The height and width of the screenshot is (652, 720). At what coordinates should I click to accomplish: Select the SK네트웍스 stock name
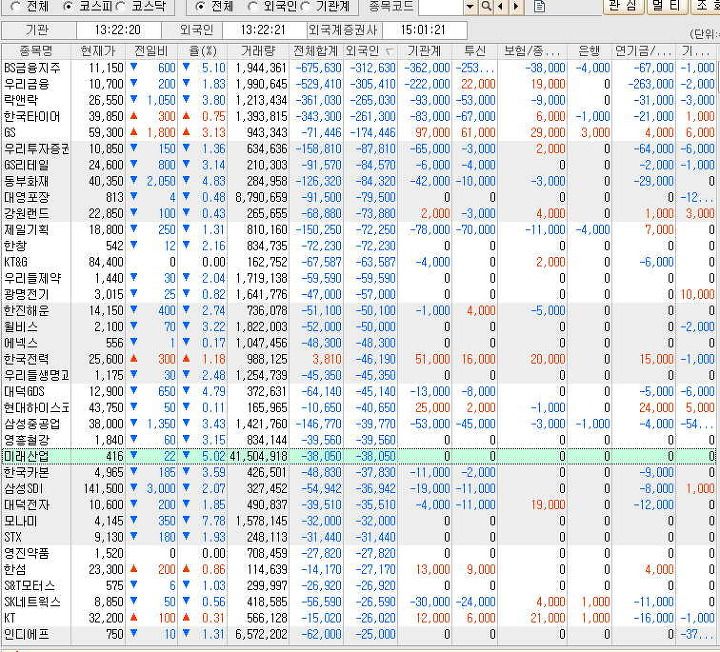(x=32, y=601)
